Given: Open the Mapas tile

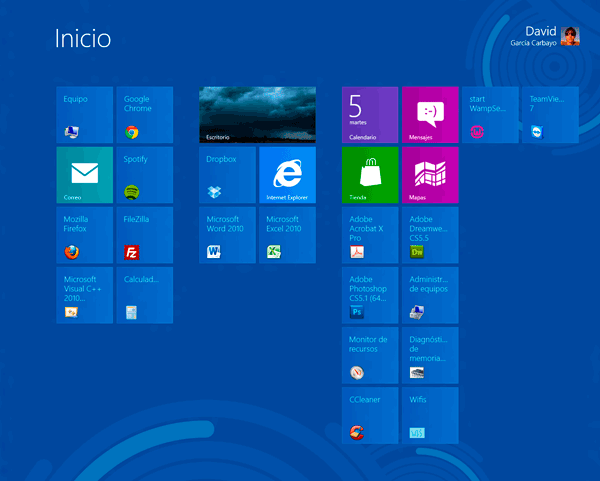Looking at the screenshot, I should pos(430,175).
